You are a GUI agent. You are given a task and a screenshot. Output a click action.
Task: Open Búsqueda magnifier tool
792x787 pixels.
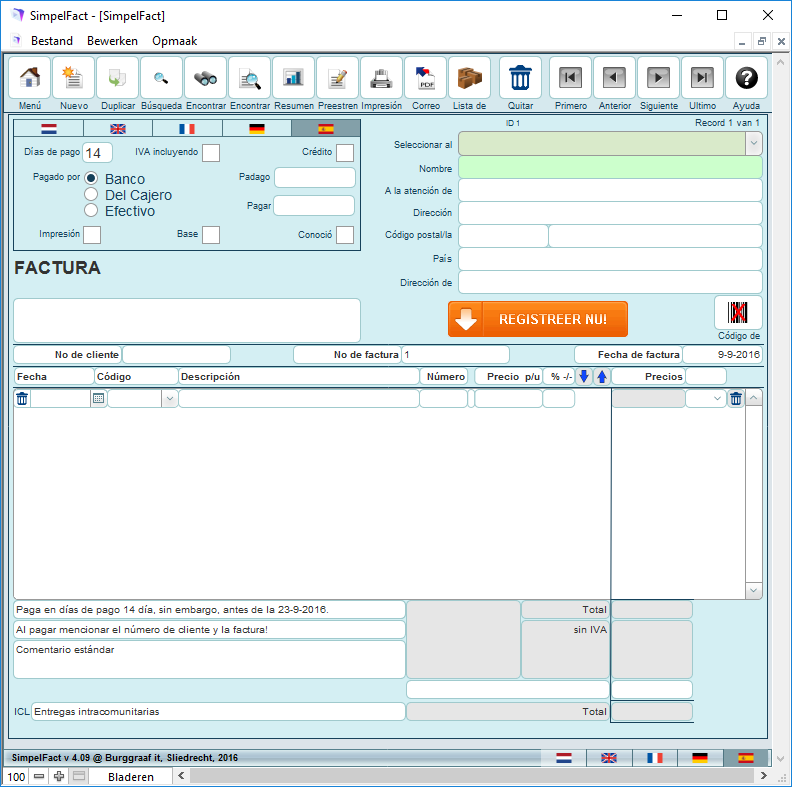(x=161, y=78)
